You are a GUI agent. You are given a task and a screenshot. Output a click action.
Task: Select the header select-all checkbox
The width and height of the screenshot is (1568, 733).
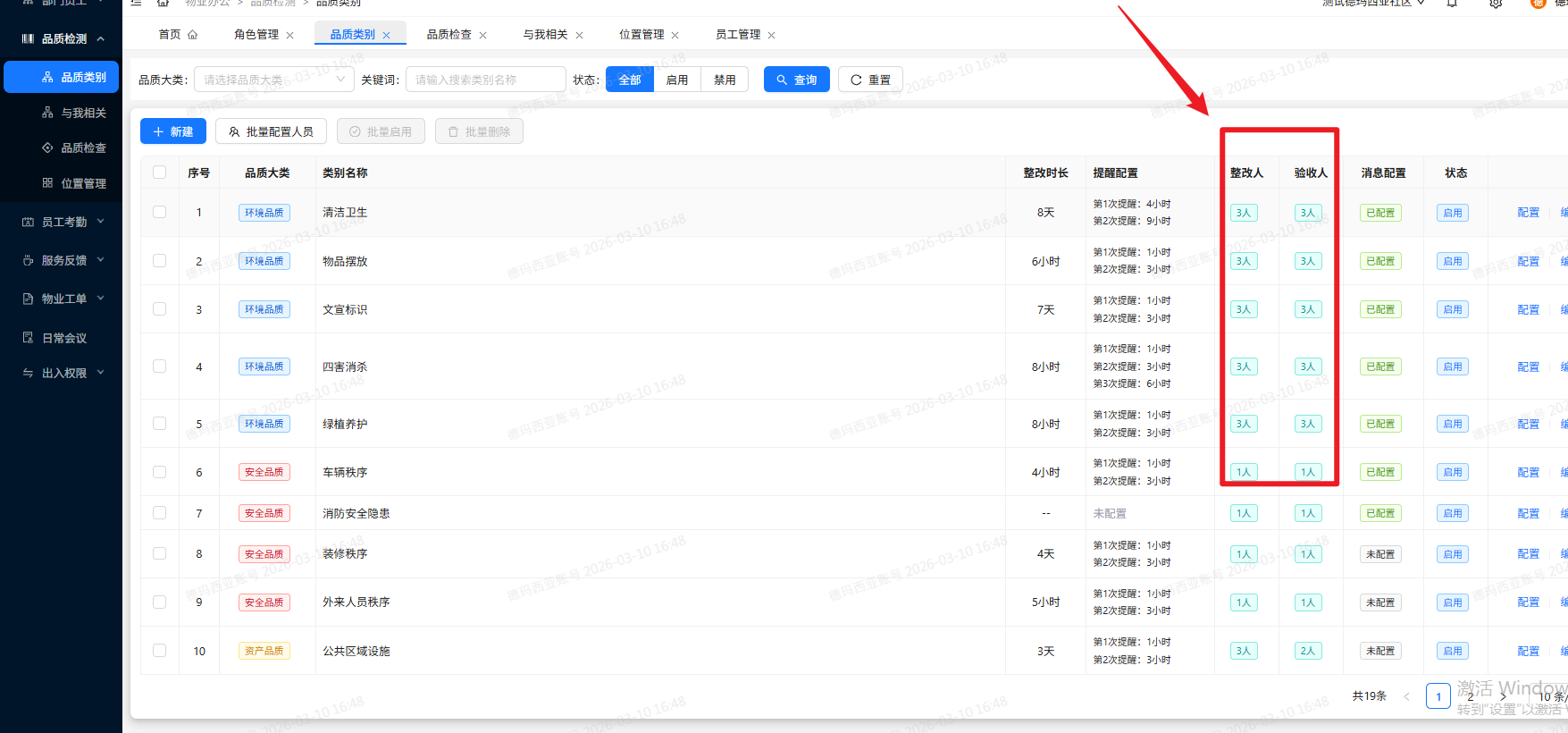point(160,173)
